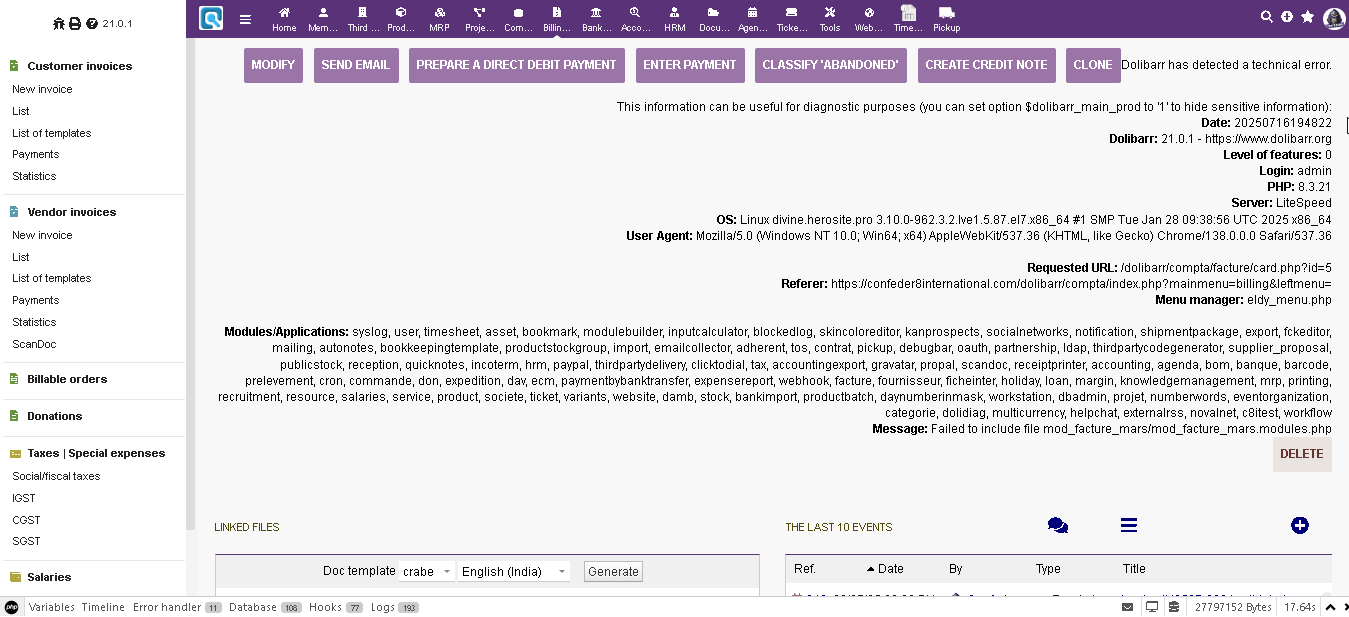Open Billable orders in sidebar
The height and width of the screenshot is (617, 1349).
coord(67,379)
